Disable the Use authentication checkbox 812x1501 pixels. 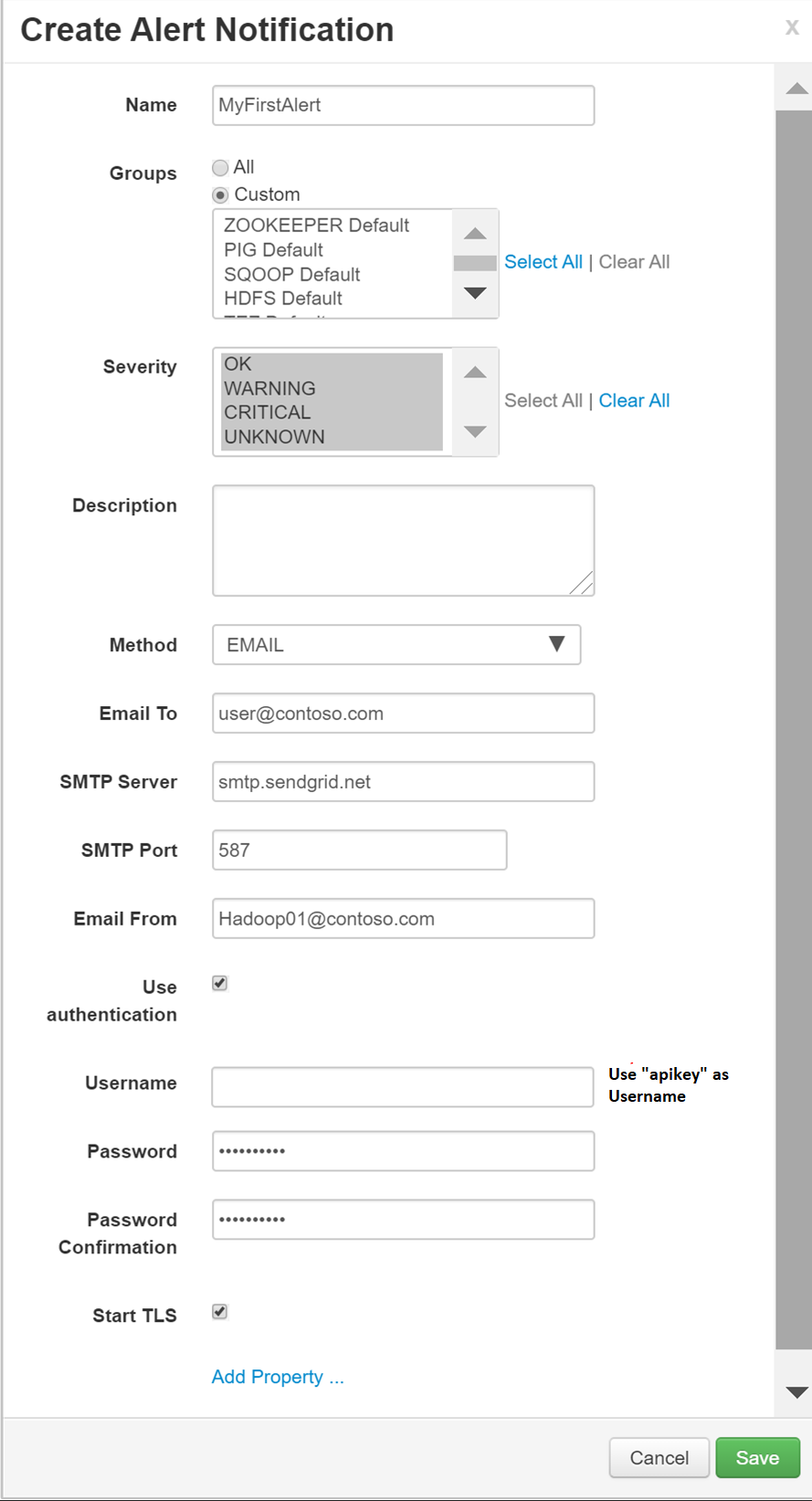coord(218,983)
